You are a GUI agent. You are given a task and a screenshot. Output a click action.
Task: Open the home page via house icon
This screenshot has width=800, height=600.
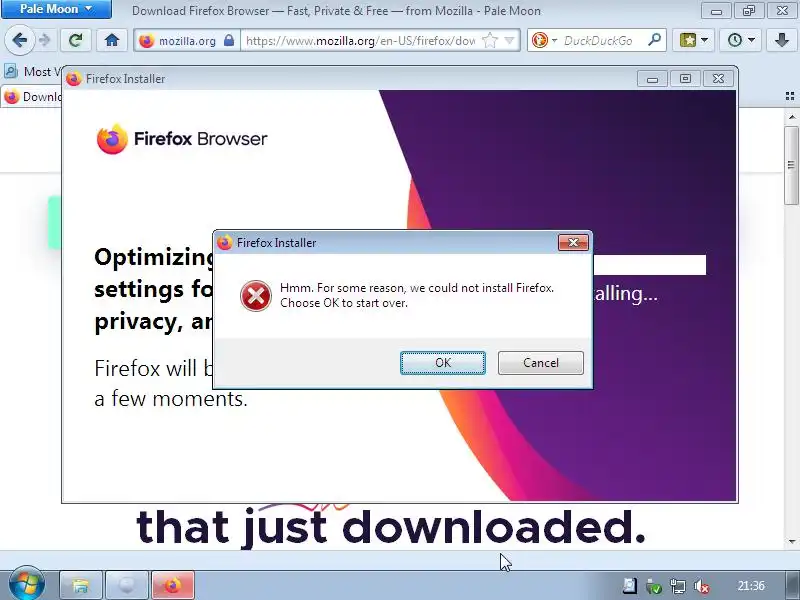[112, 40]
